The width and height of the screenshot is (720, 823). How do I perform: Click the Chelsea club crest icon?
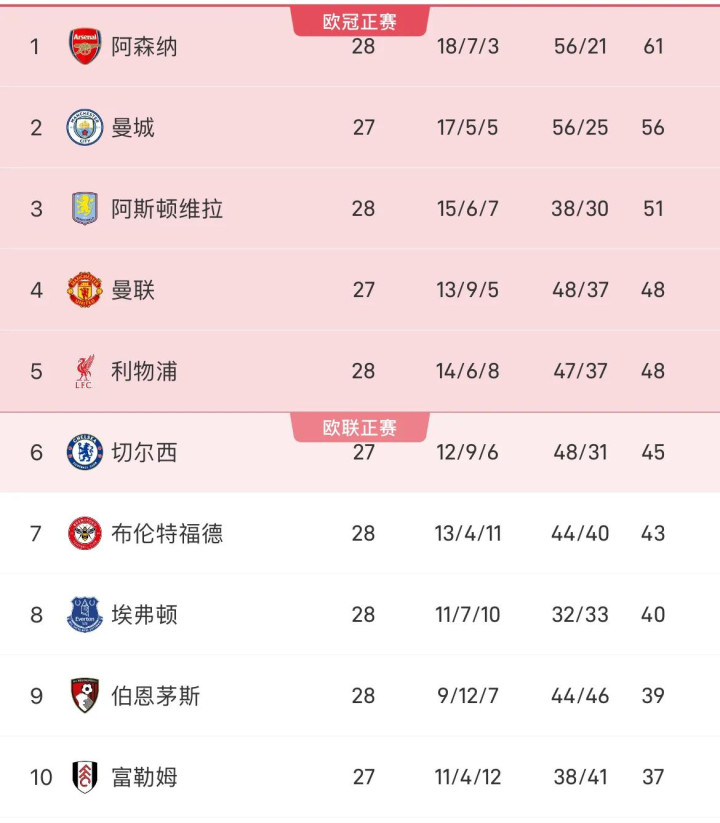point(85,453)
